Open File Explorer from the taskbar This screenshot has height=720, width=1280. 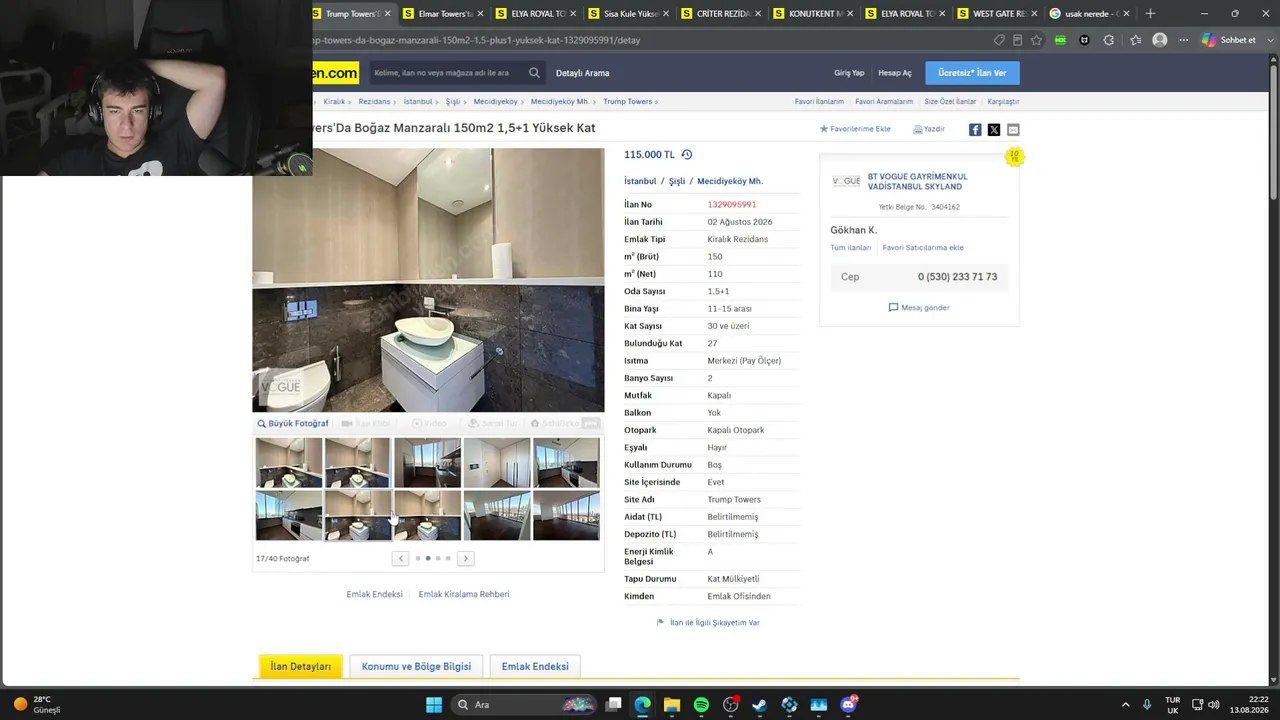(x=672, y=705)
